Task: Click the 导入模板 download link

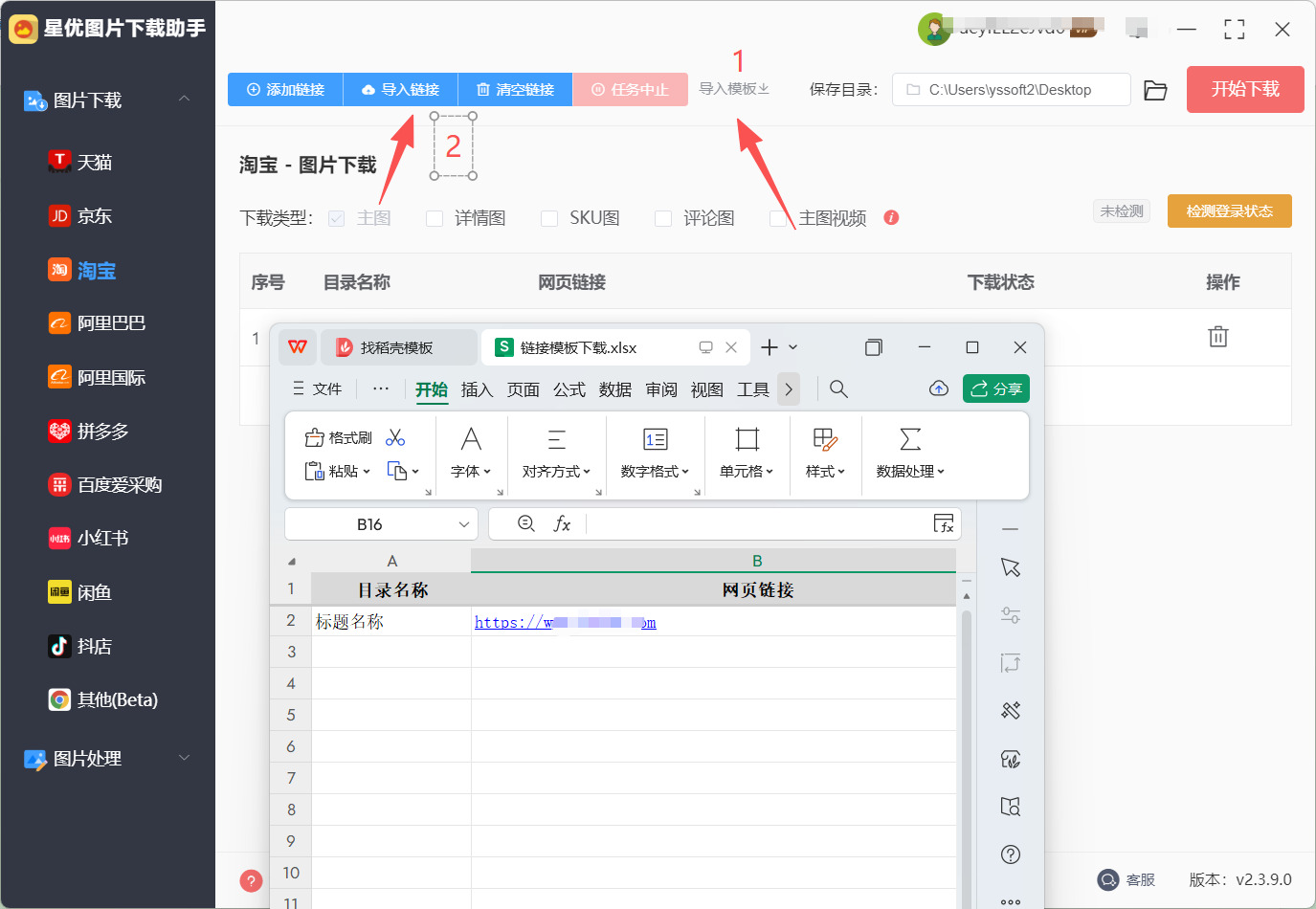Action: tap(734, 89)
